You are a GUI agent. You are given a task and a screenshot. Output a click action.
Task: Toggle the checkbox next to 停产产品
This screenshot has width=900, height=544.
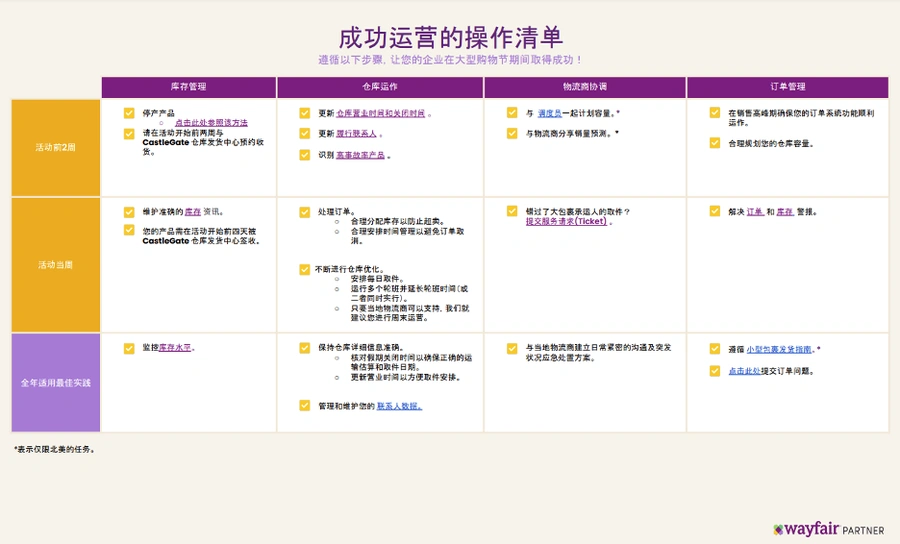pyautogui.click(x=129, y=113)
